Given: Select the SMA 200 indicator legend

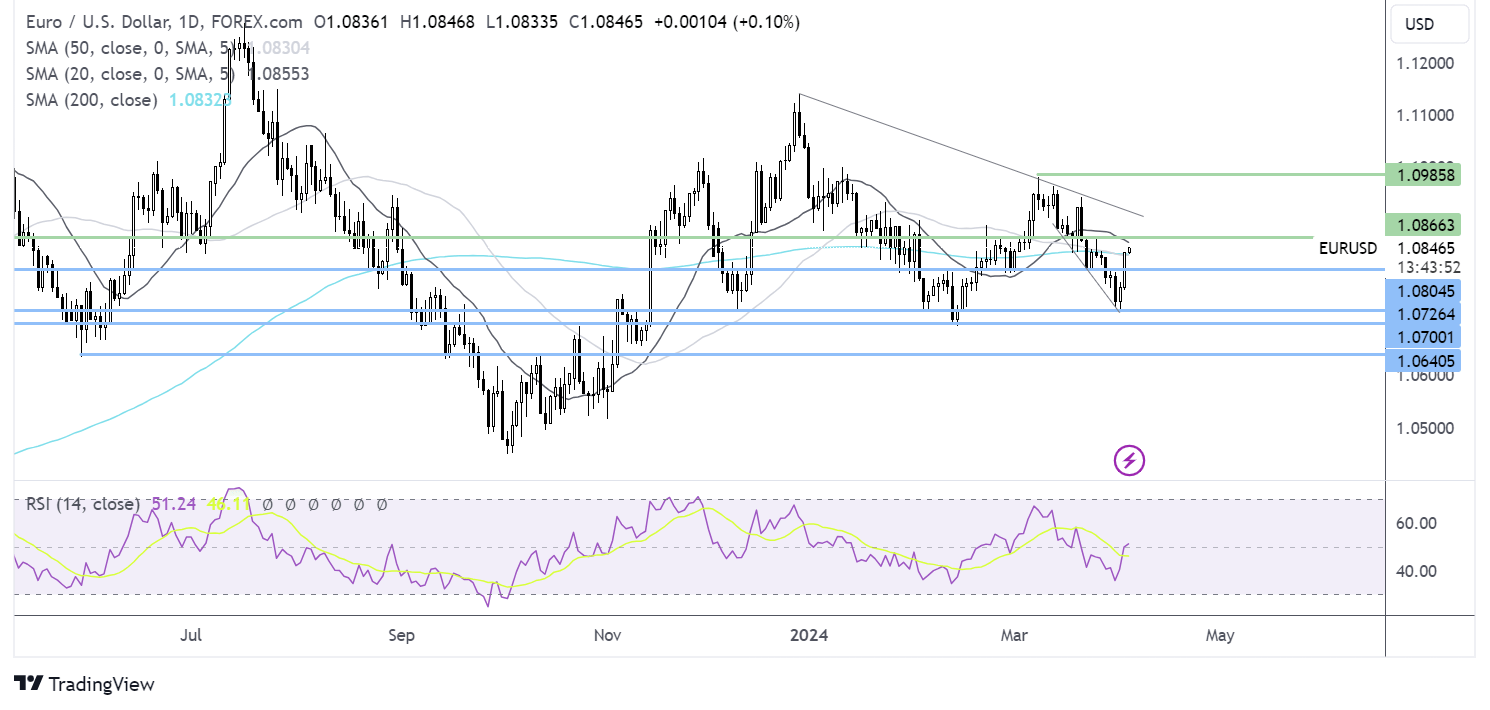Looking at the screenshot, I should pyautogui.click(x=92, y=99).
